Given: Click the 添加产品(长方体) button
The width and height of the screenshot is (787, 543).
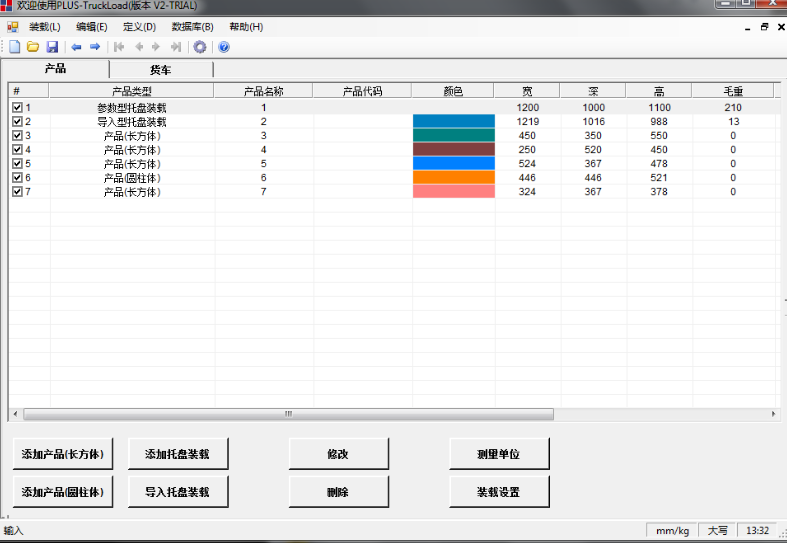Looking at the screenshot, I should point(63,454).
